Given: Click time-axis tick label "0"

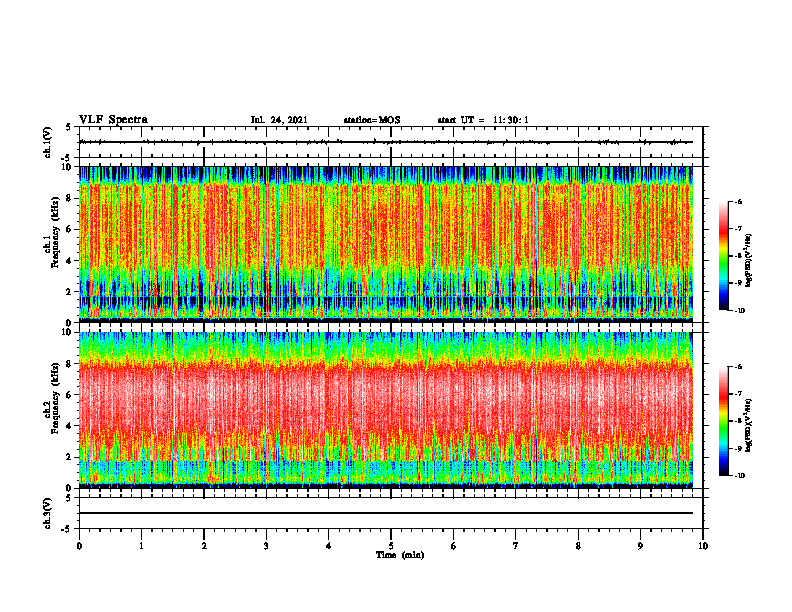Looking at the screenshot, I should tap(79, 546).
